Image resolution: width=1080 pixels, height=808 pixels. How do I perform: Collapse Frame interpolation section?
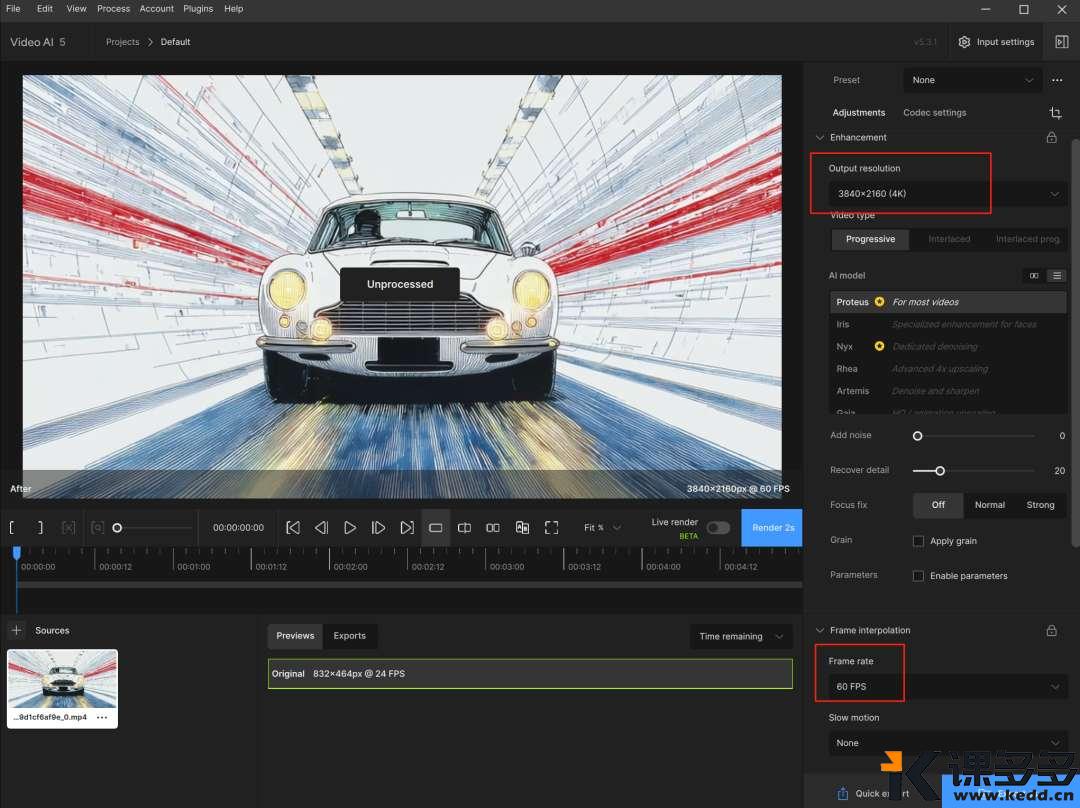coord(820,630)
